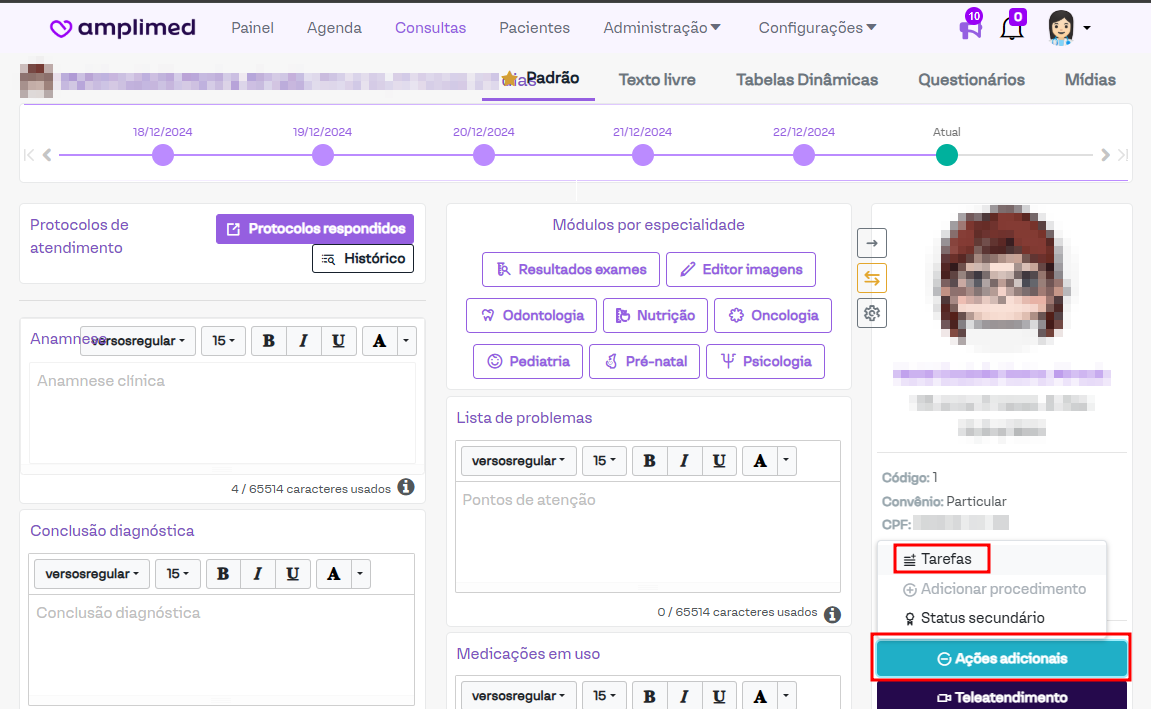Click timeline previous arrow icon
1151x709 pixels.
click(47, 155)
